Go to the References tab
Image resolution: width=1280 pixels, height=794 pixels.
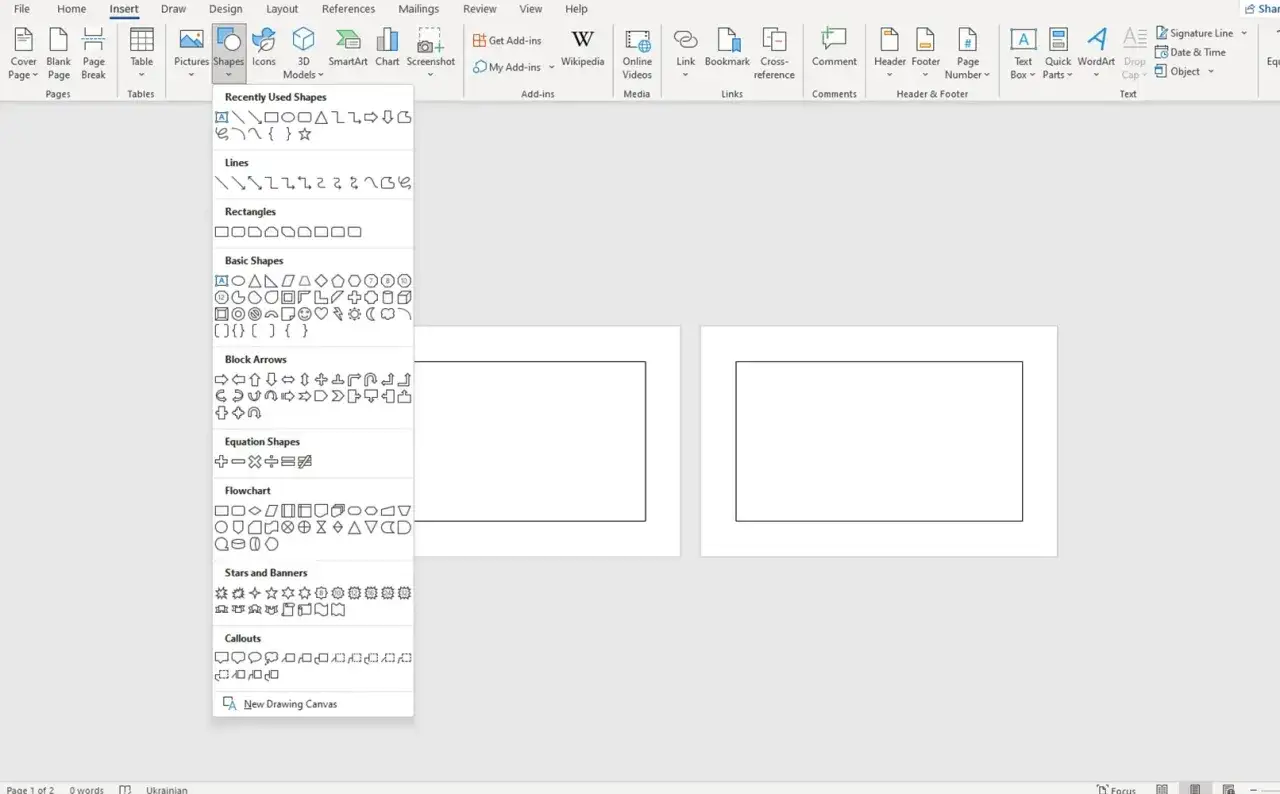click(x=349, y=9)
